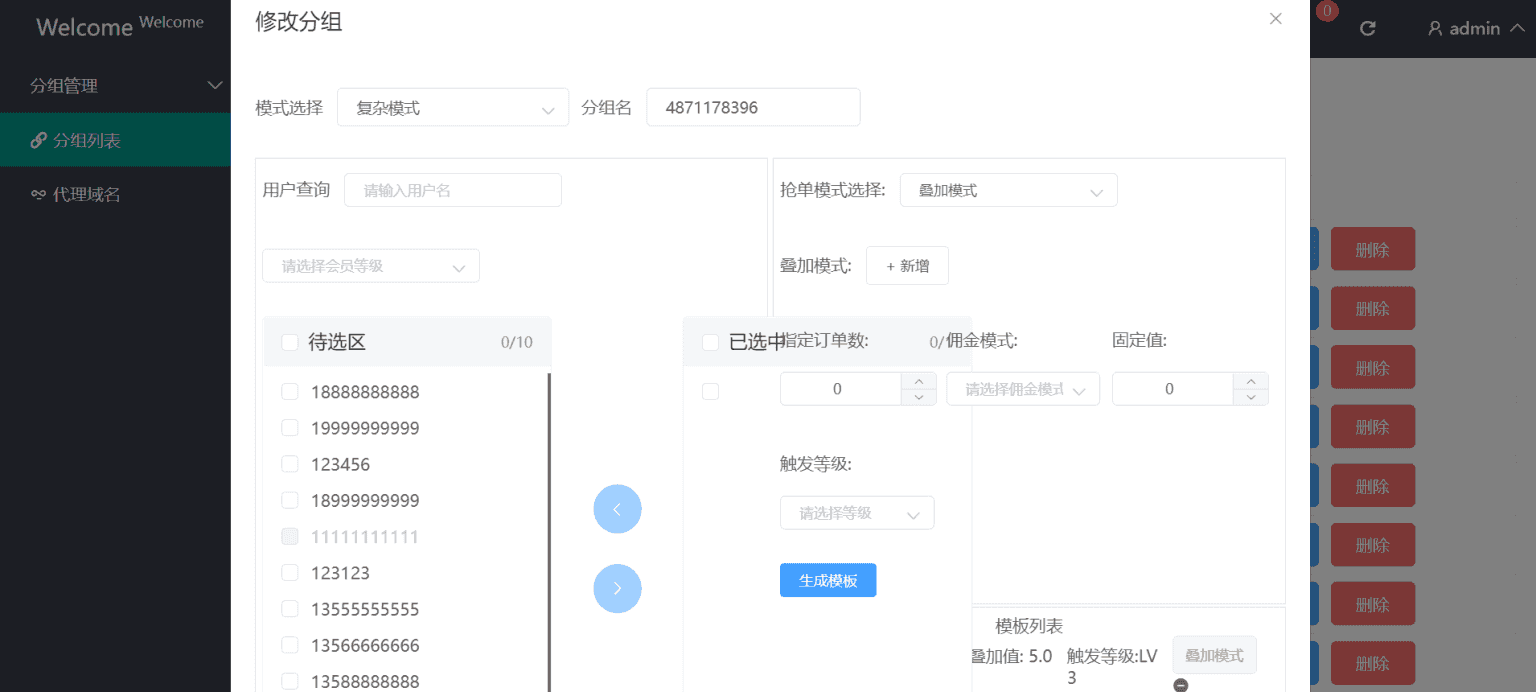The width and height of the screenshot is (1536, 692).
Task: Check the 待选区 select-all checkbox
Action: coord(290,342)
